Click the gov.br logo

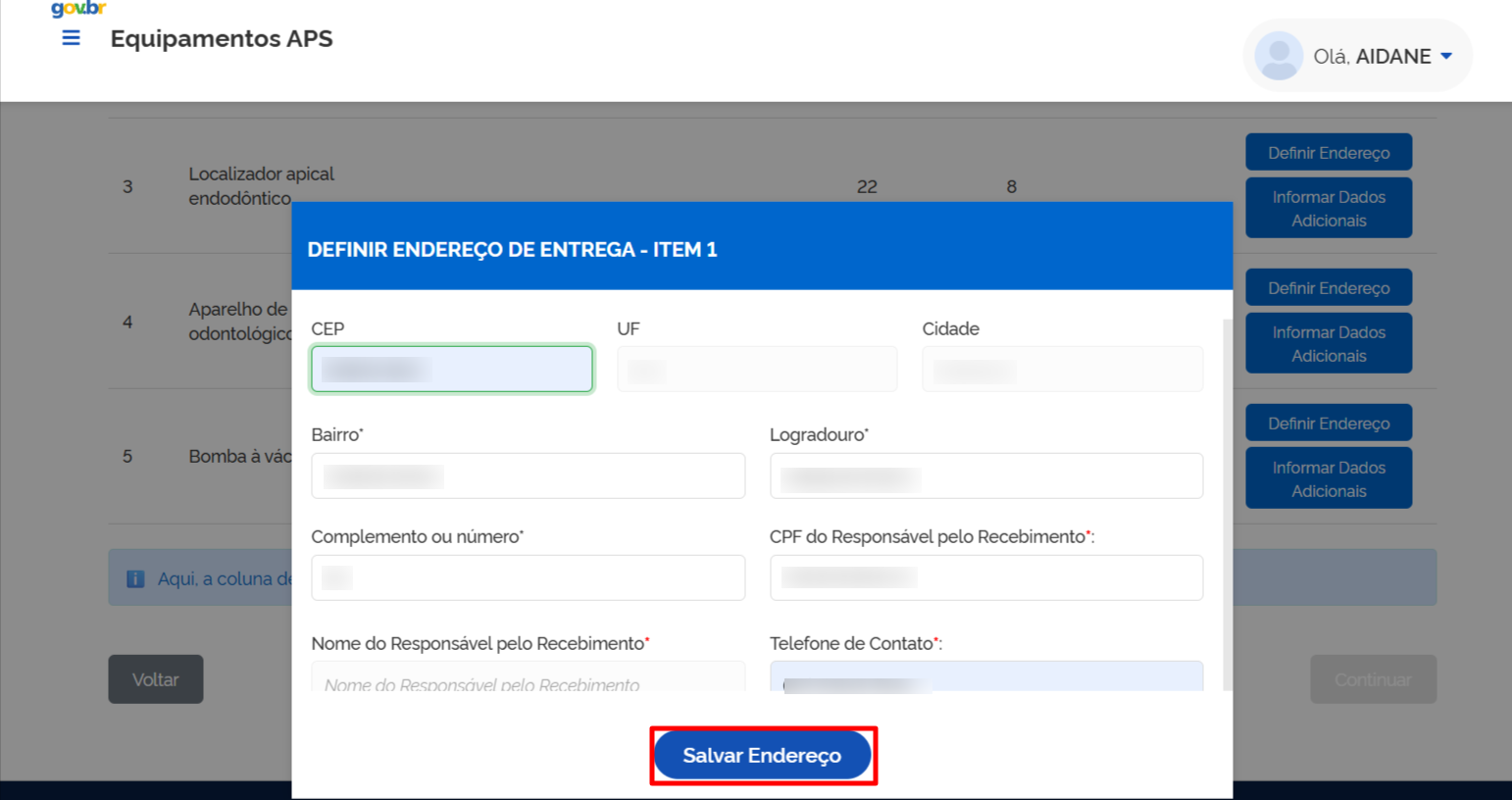(x=77, y=9)
